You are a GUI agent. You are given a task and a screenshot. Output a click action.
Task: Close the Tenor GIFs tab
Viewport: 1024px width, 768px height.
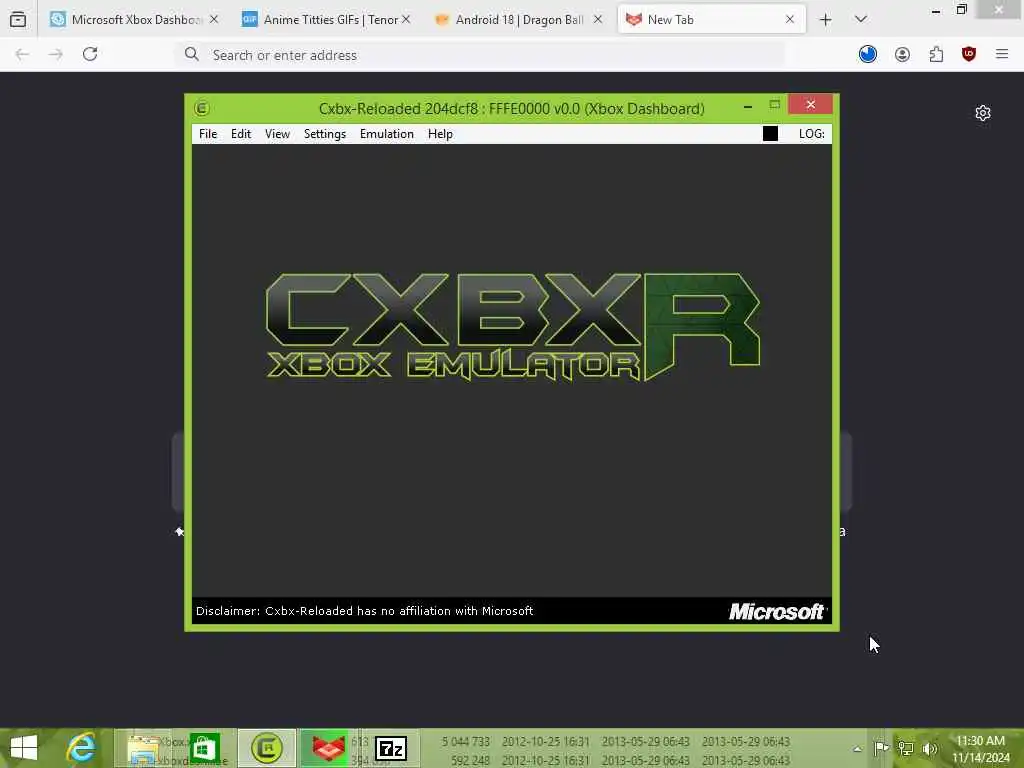click(x=406, y=20)
